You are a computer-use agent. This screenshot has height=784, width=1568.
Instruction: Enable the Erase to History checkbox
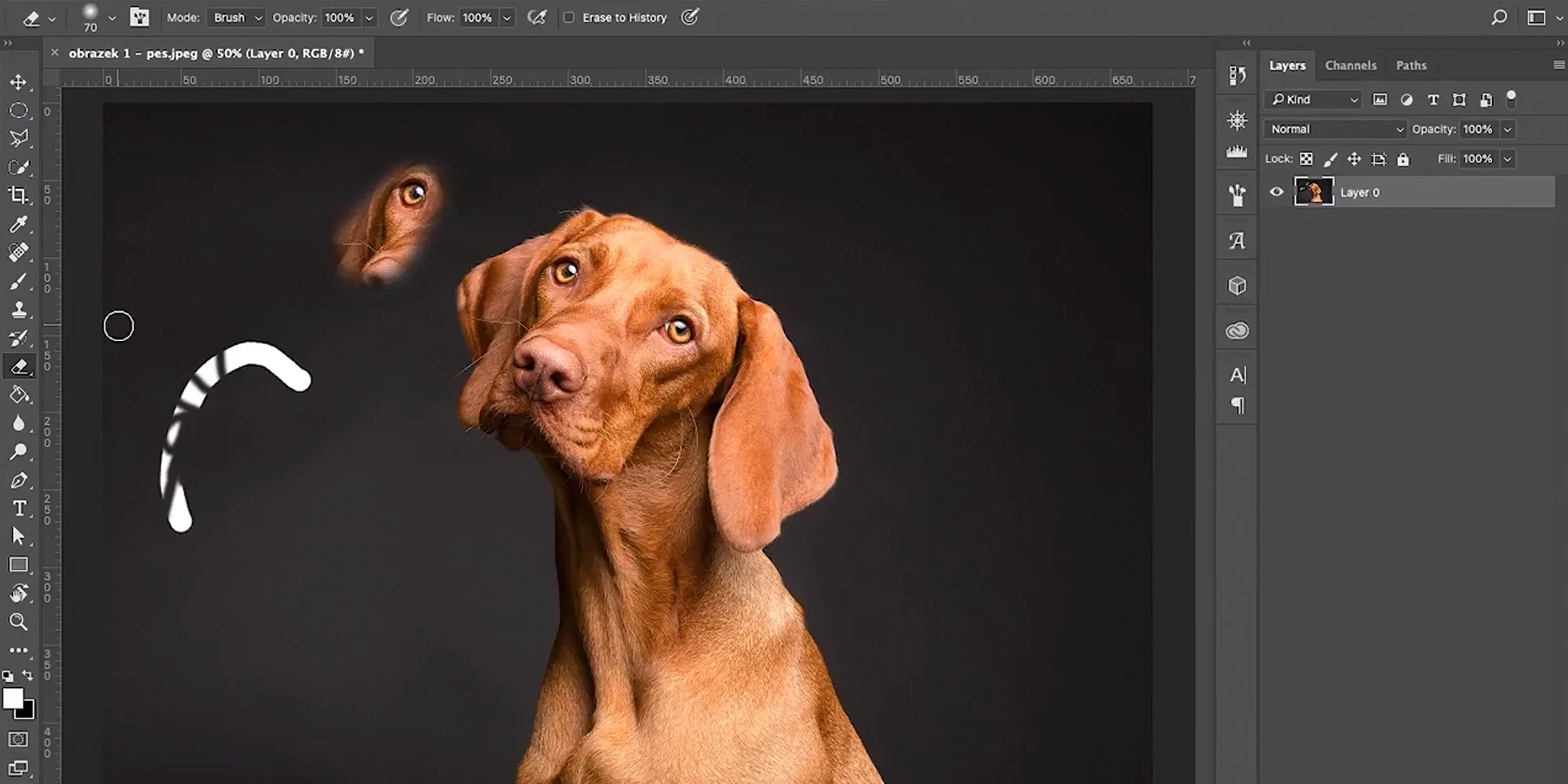pyautogui.click(x=569, y=17)
